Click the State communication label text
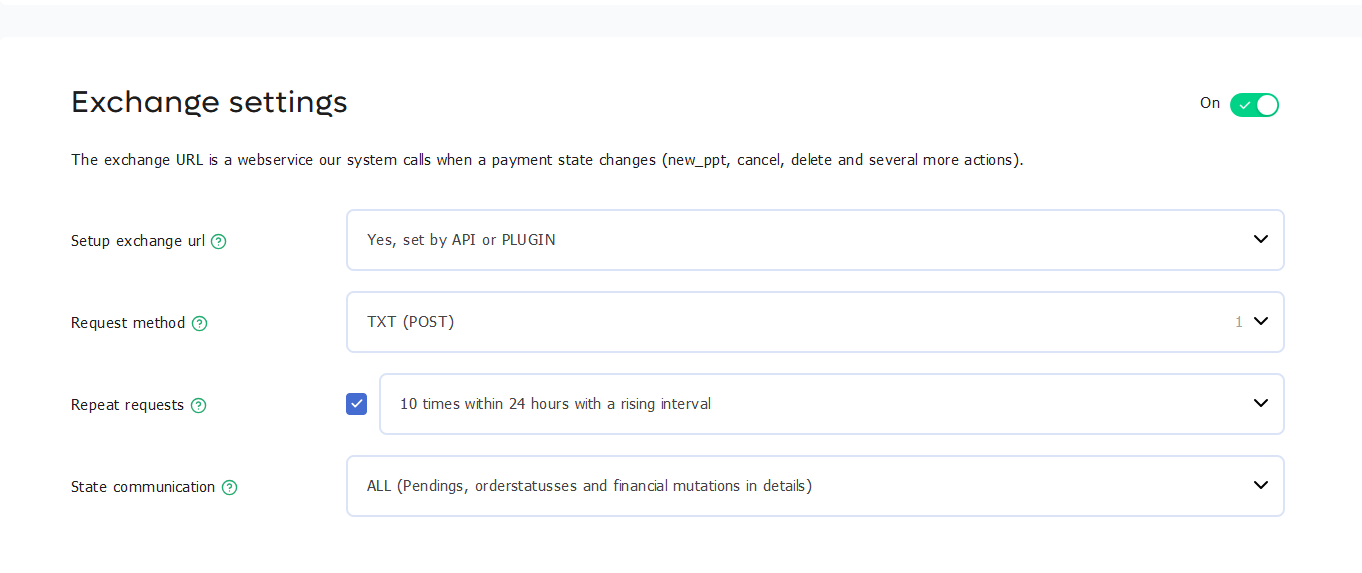1362x573 pixels. [143, 487]
